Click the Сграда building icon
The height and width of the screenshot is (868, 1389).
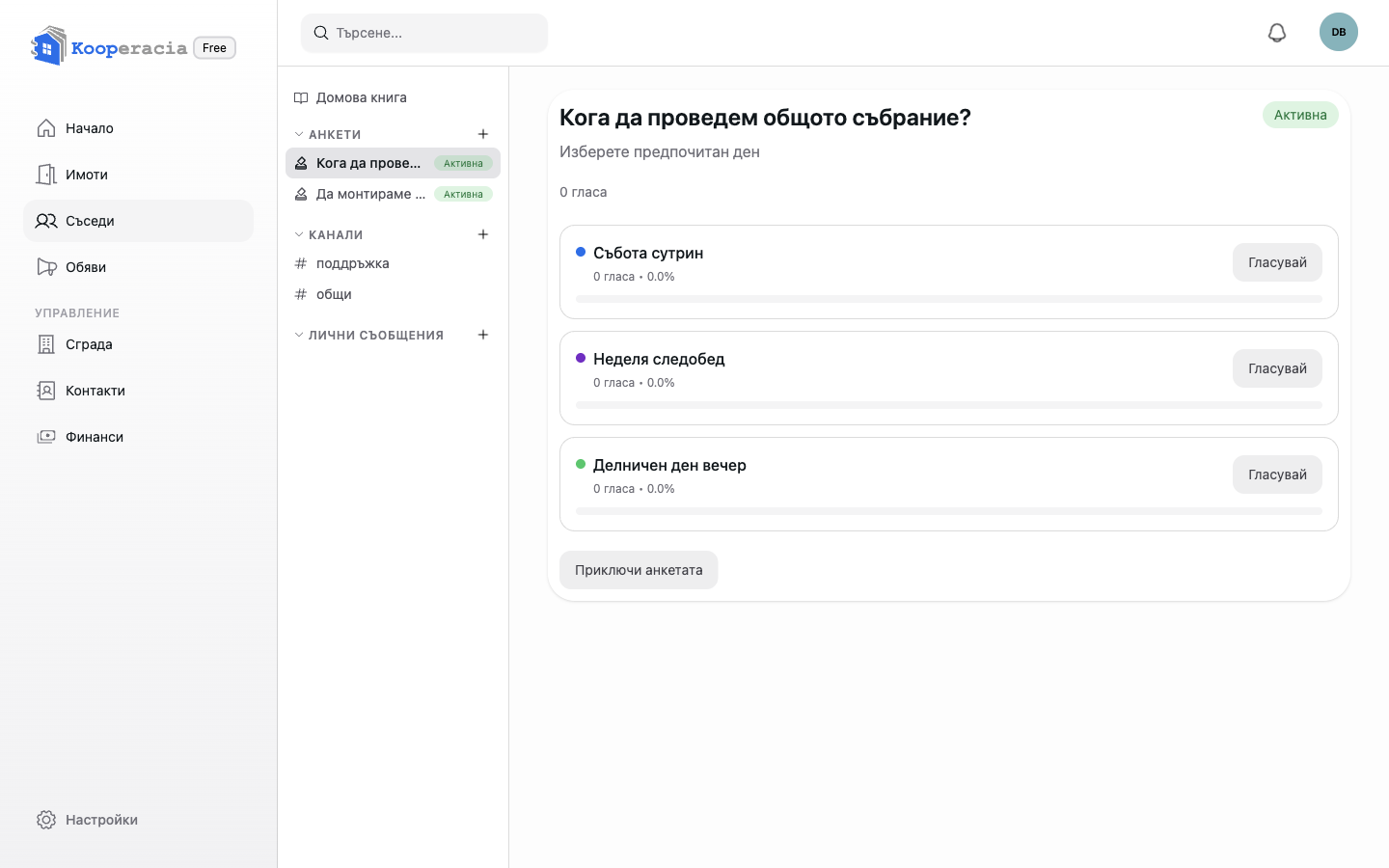click(46, 344)
